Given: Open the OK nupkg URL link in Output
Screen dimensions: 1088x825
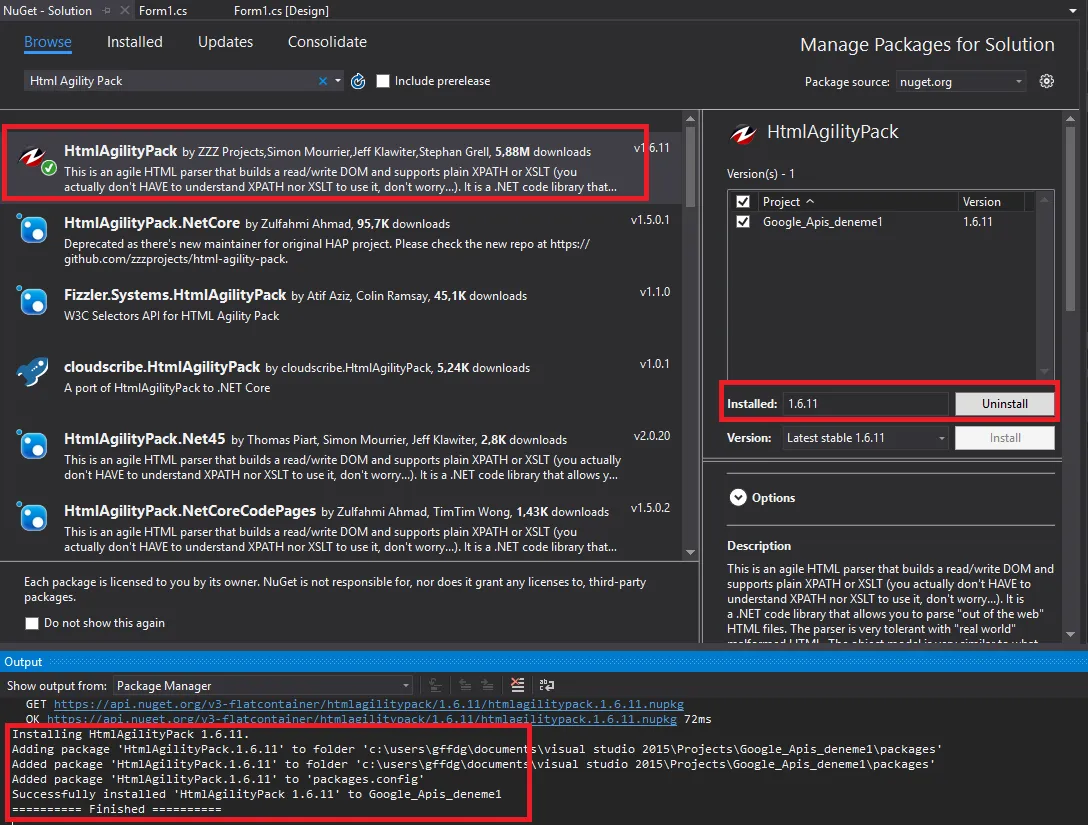Looking at the screenshot, I should point(362,719).
